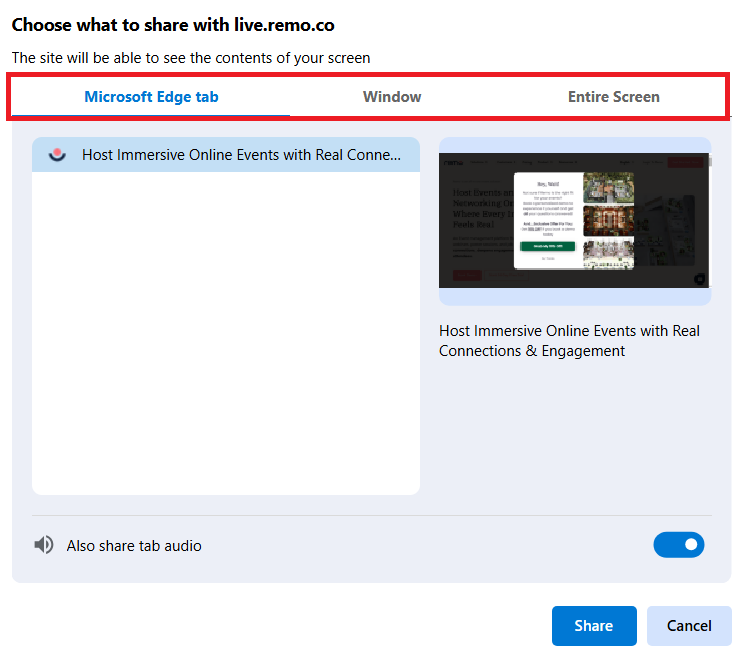Click the 'Also share tab audio' label
747x657 pixels.
click(x=134, y=546)
